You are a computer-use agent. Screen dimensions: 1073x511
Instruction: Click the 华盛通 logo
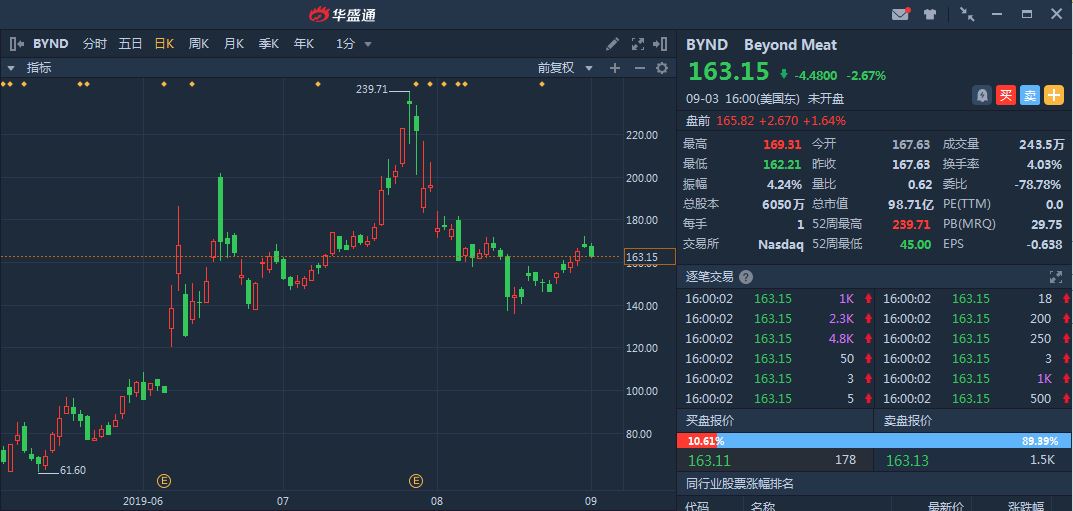coord(342,14)
